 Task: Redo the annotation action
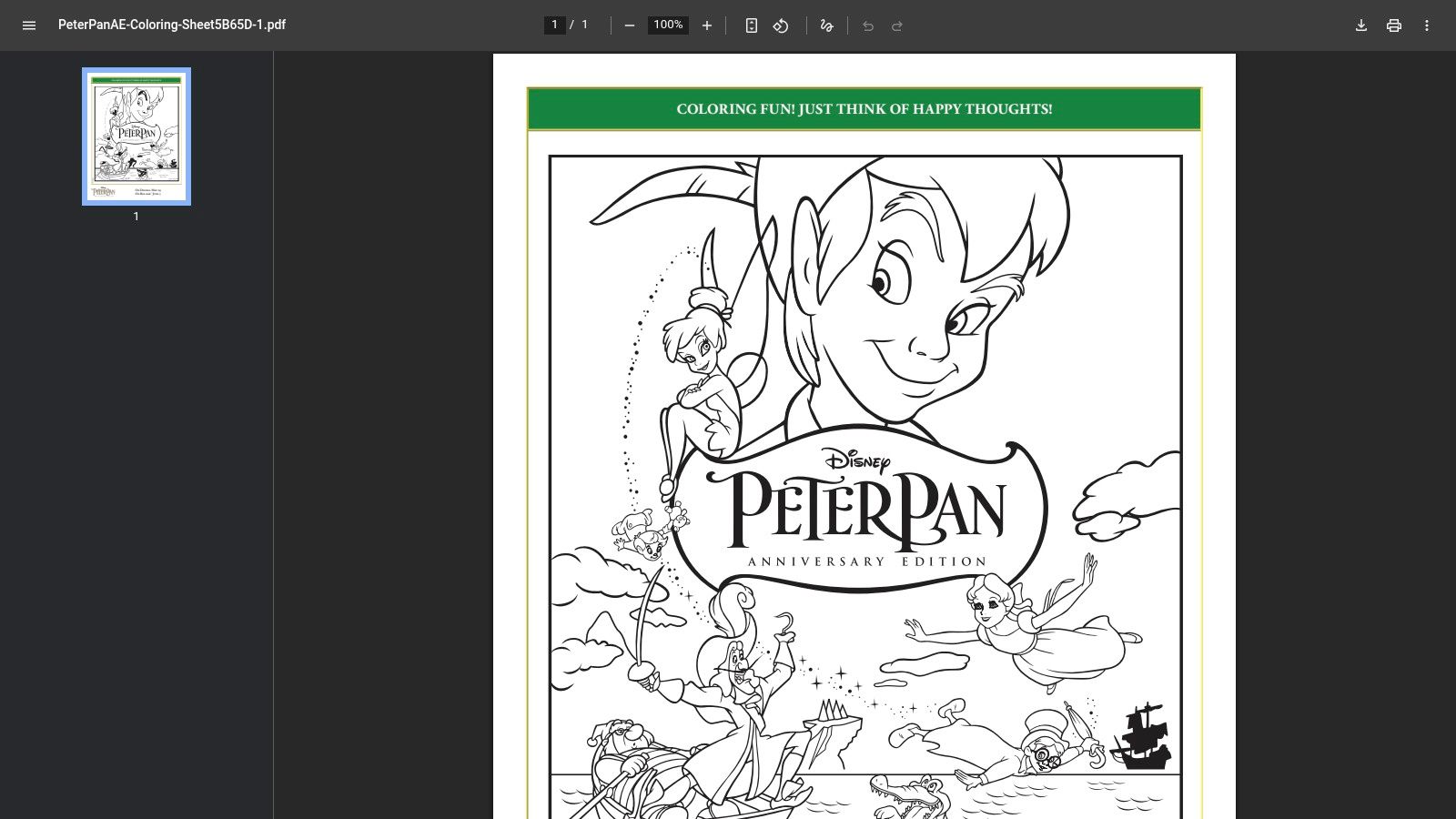point(897,25)
